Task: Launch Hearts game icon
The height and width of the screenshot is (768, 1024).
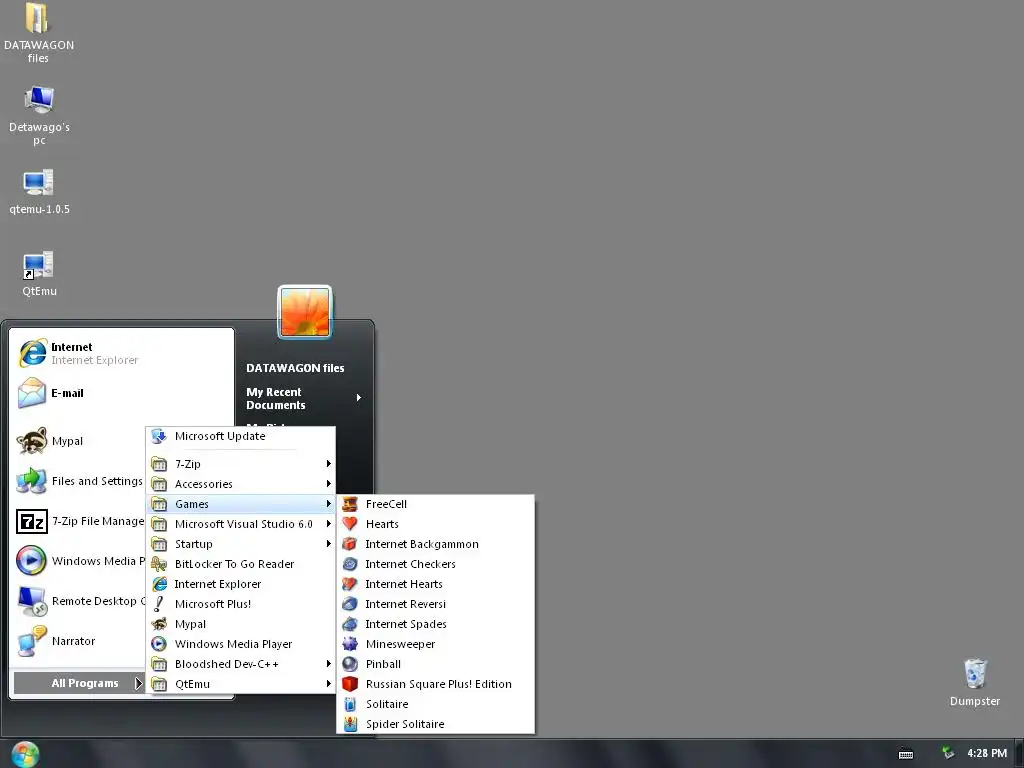Action: tap(350, 524)
